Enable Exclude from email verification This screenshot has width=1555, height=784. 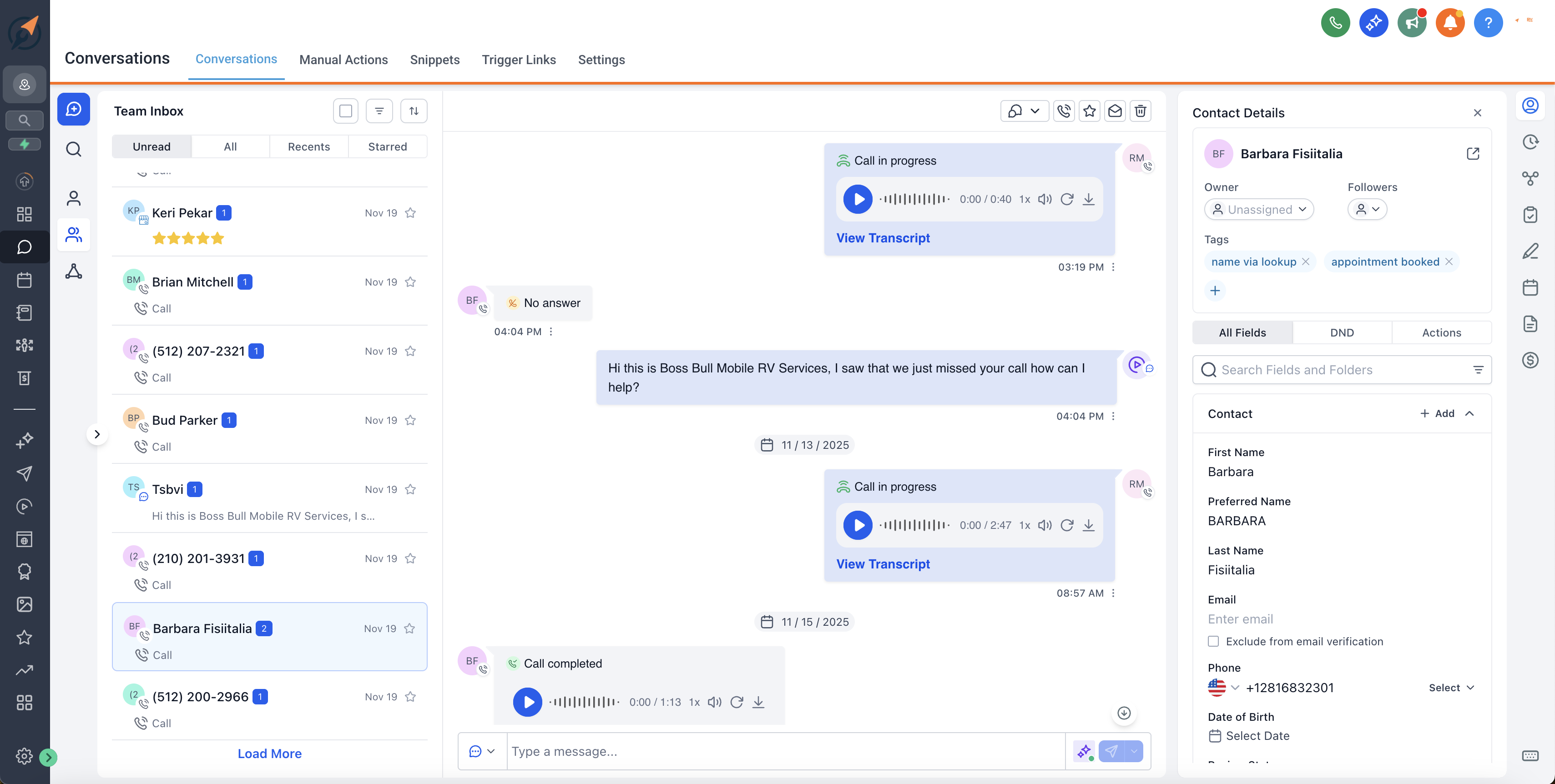click(x=1213, y=642)
